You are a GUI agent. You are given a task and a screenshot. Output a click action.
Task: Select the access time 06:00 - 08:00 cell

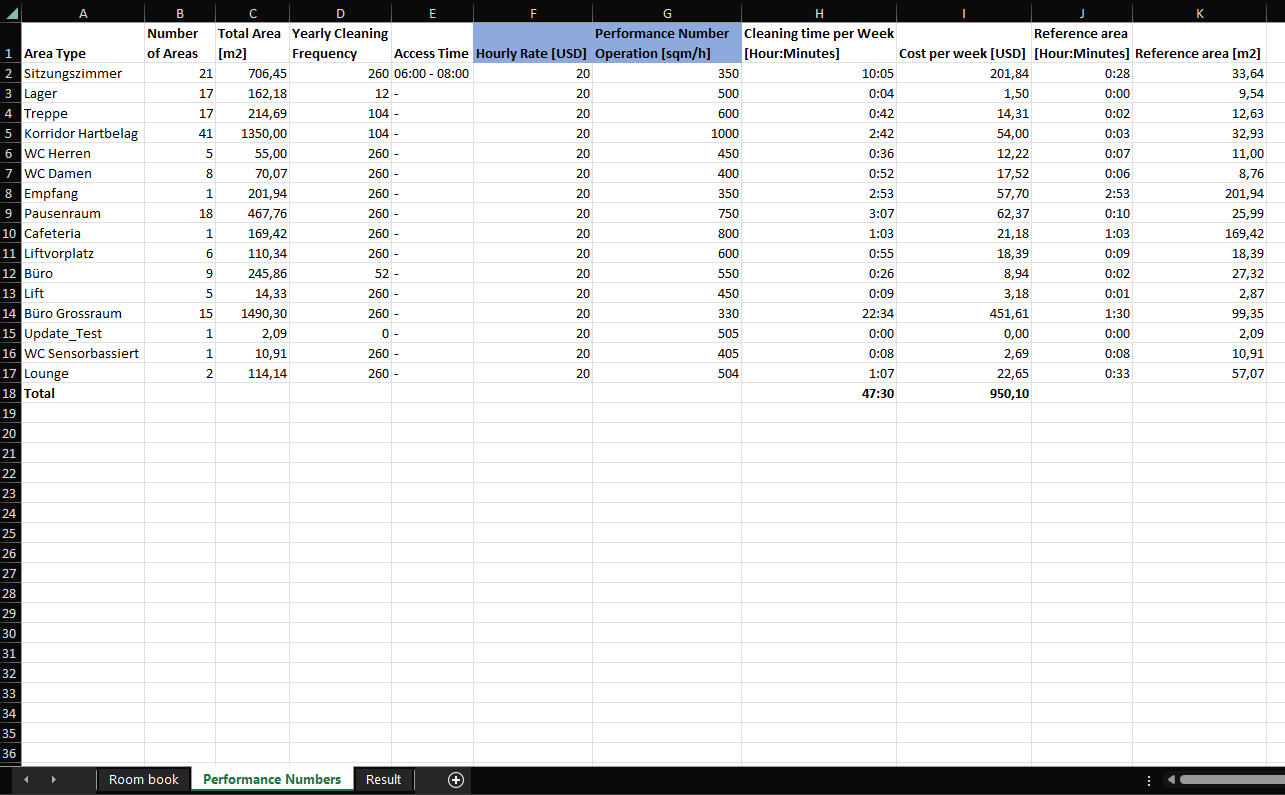[x=432, y=73]
